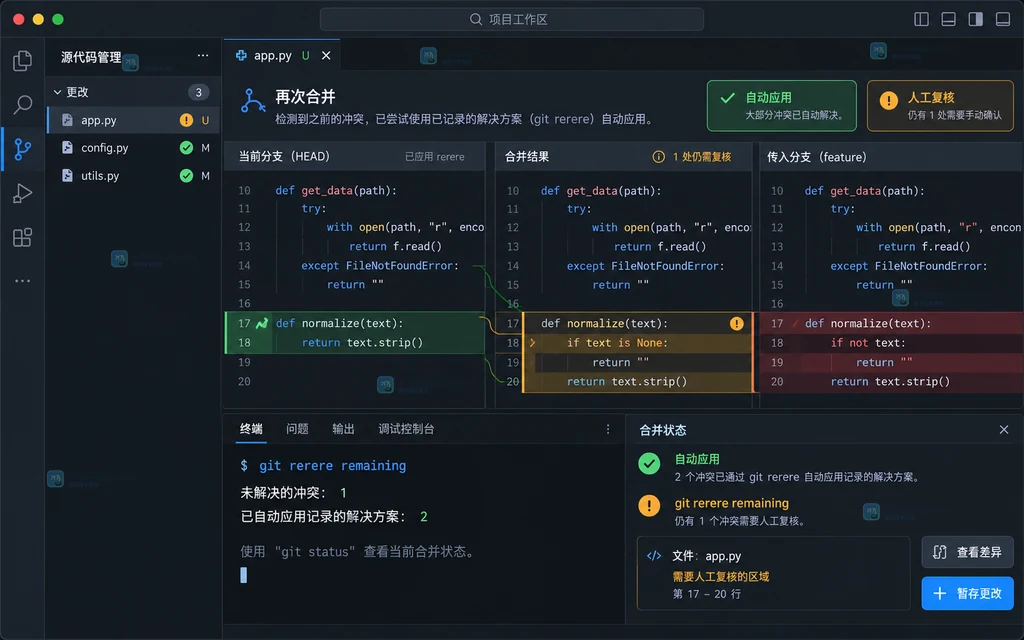
Task: Click the 查看差异 button
Action: tap(967, 552)
